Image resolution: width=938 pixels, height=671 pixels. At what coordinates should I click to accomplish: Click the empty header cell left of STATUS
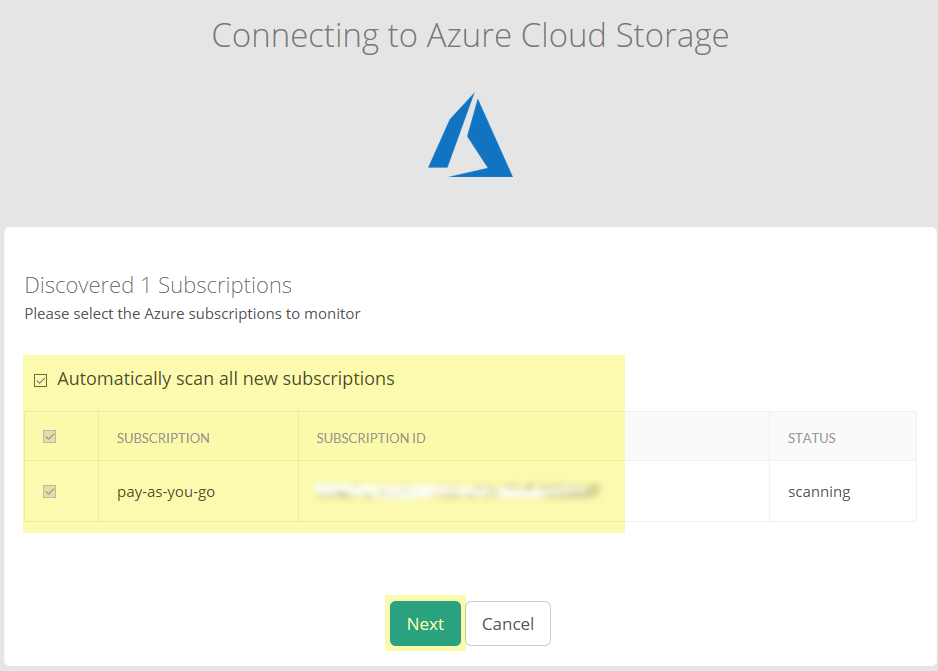point(697,438)
